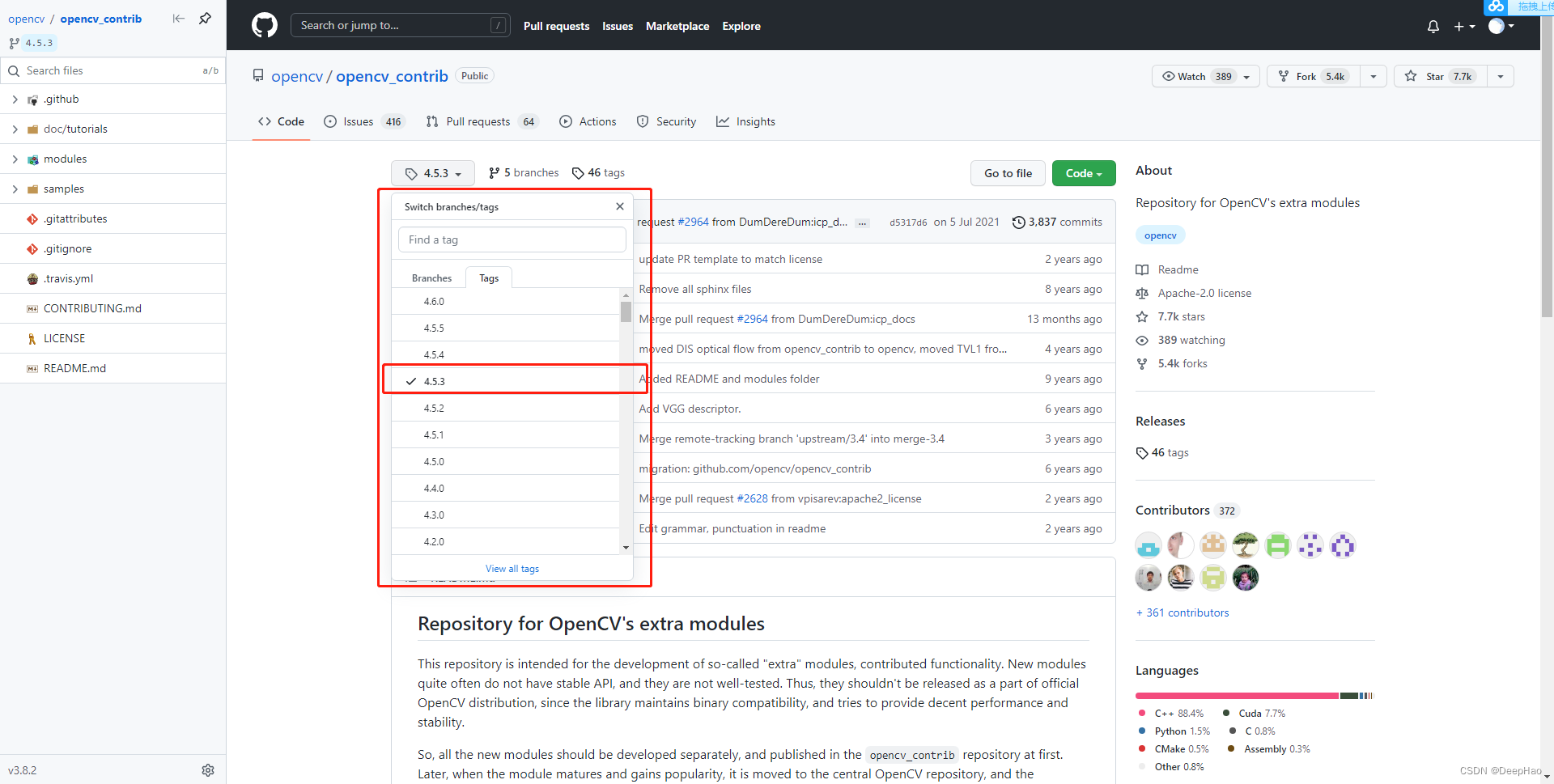Open 3,837 commits history
1554x784 pixels.
pyautogui.click(x=1057, y=222)
